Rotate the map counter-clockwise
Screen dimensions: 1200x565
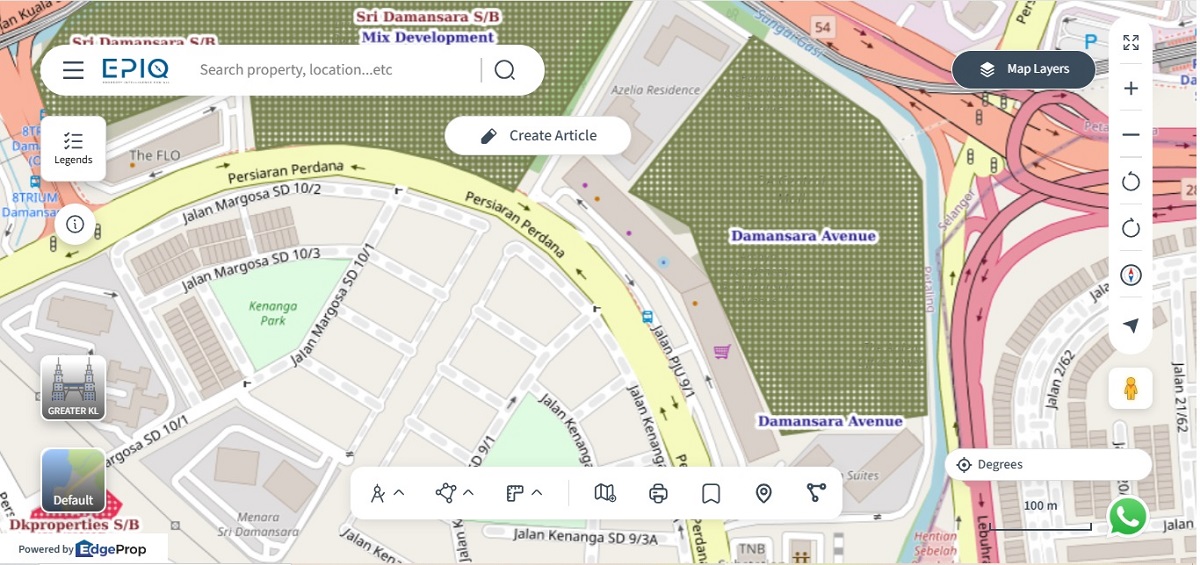pos(1131,181)
